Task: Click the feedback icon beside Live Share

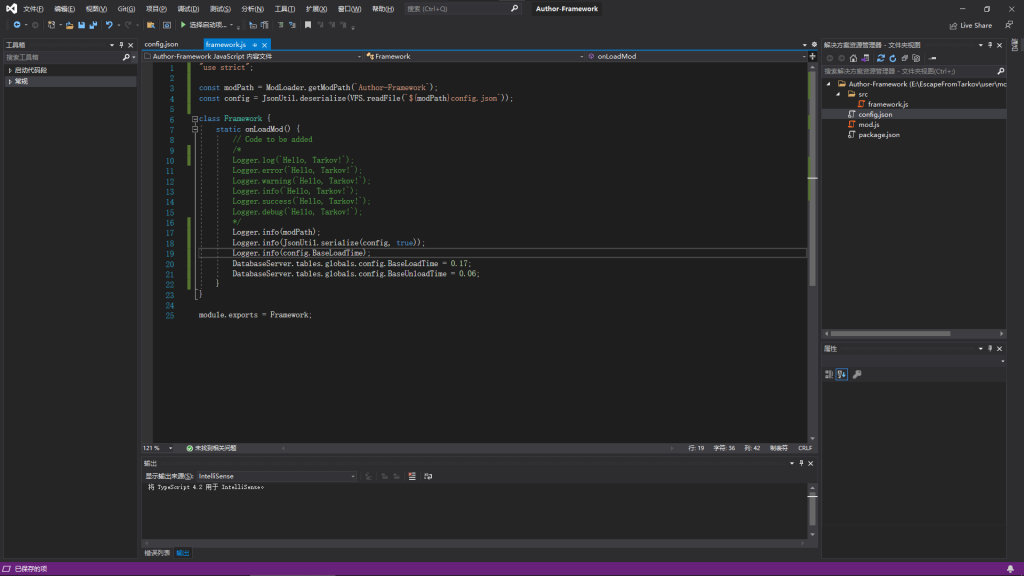Action: 1009,25
